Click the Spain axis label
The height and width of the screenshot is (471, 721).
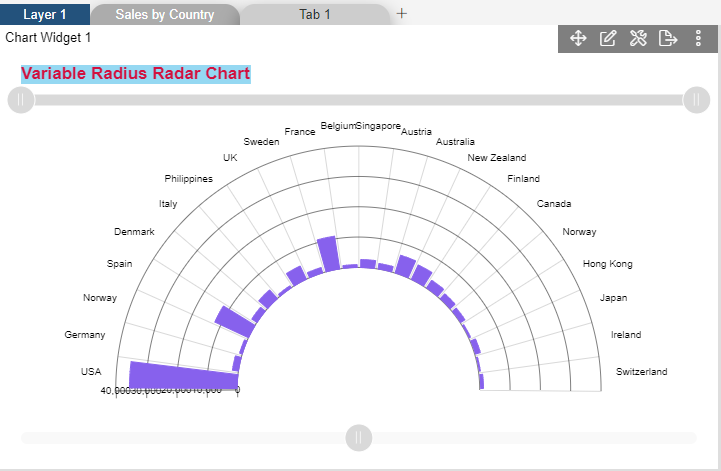120,264
